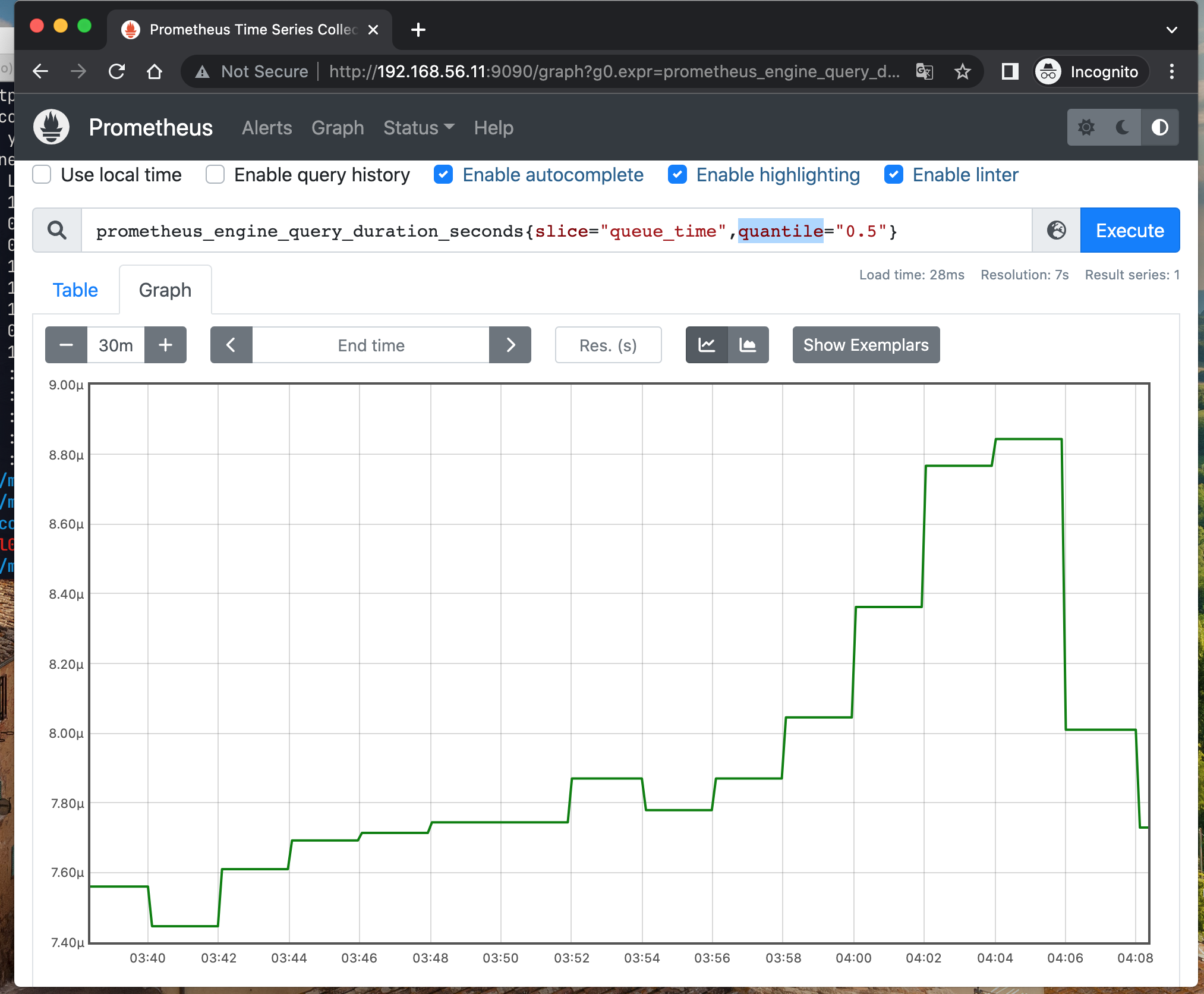Open the metrics explorer globe icon
This screenshot has height=994, width=1204.
1056,230
